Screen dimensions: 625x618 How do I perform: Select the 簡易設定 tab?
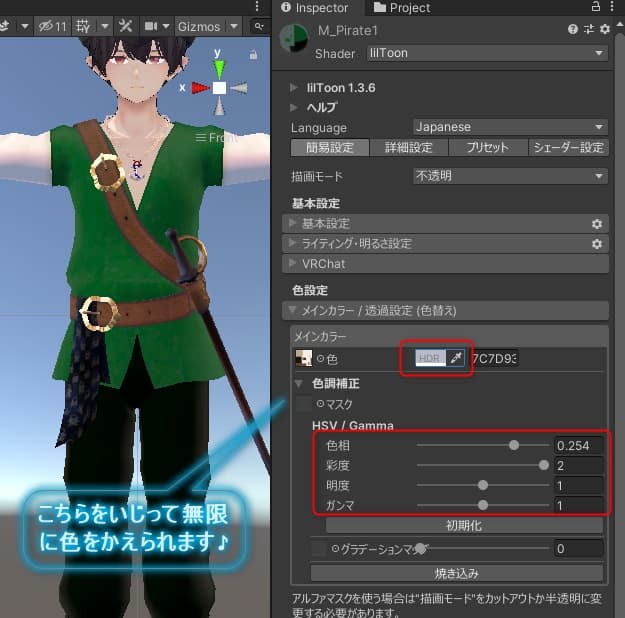(x=330, y=148)
